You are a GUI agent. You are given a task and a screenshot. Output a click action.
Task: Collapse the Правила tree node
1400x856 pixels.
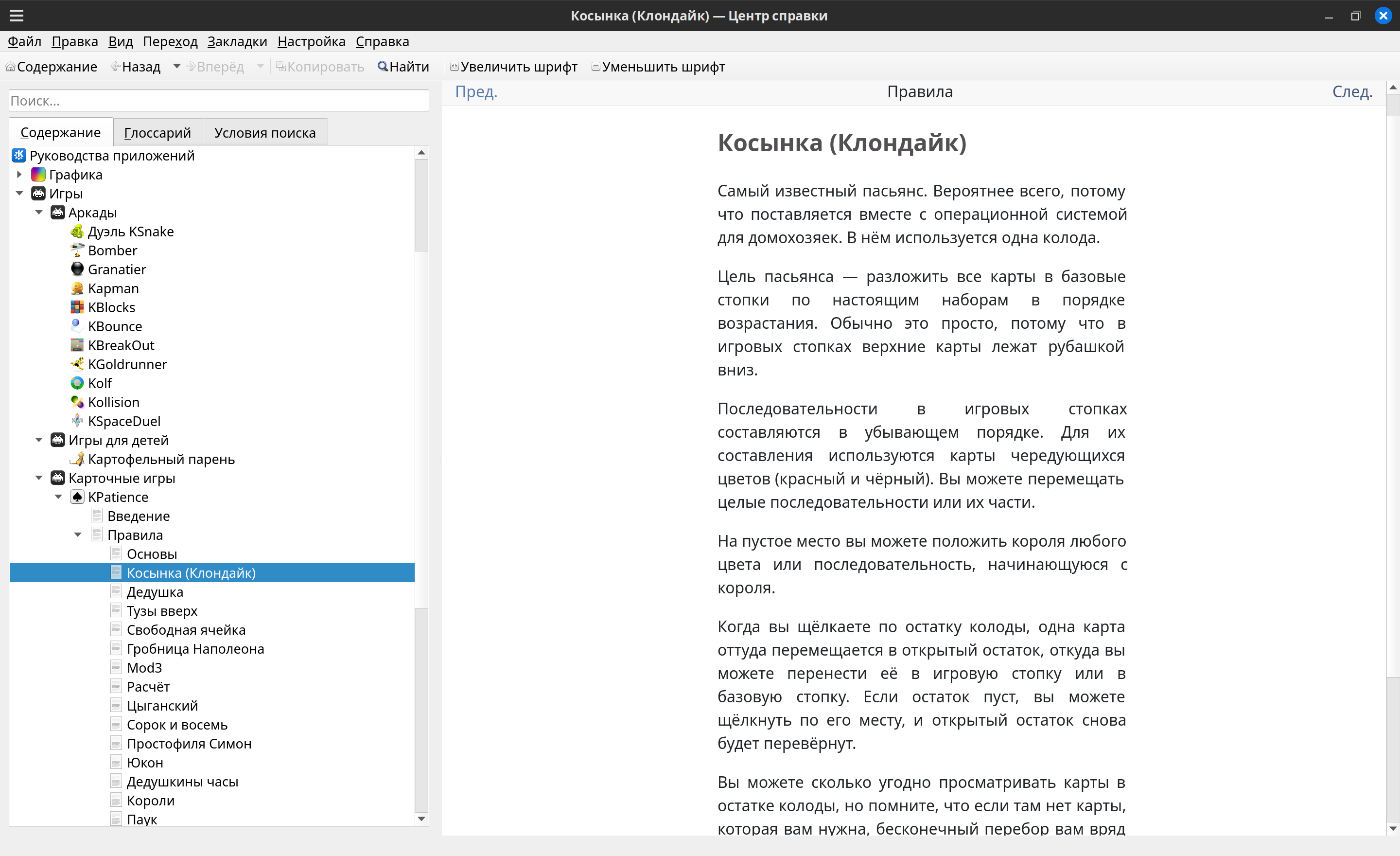(x=78, y=535)
